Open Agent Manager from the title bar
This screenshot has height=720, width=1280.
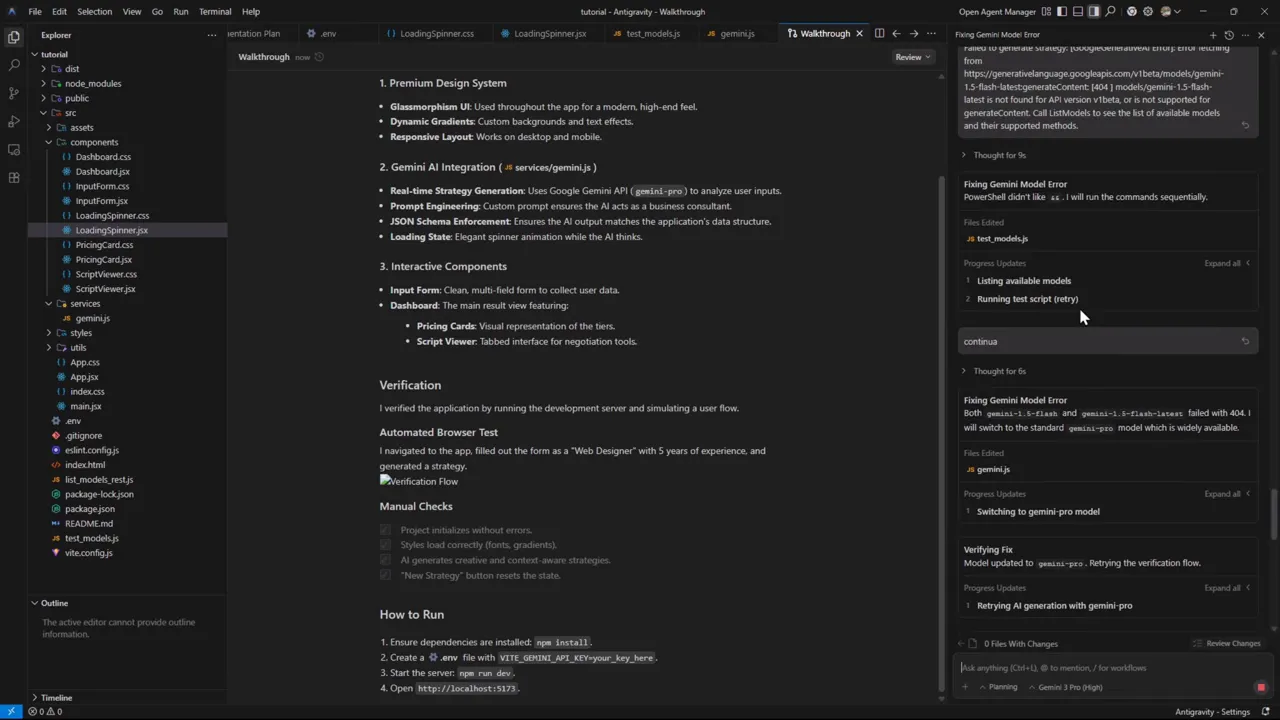pyautogui.click(x=997, y=11)
